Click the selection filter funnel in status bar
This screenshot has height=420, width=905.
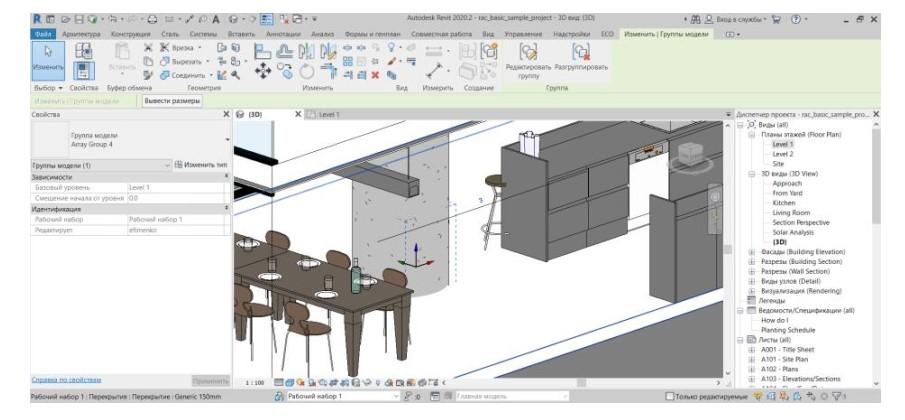pos(837,396)
